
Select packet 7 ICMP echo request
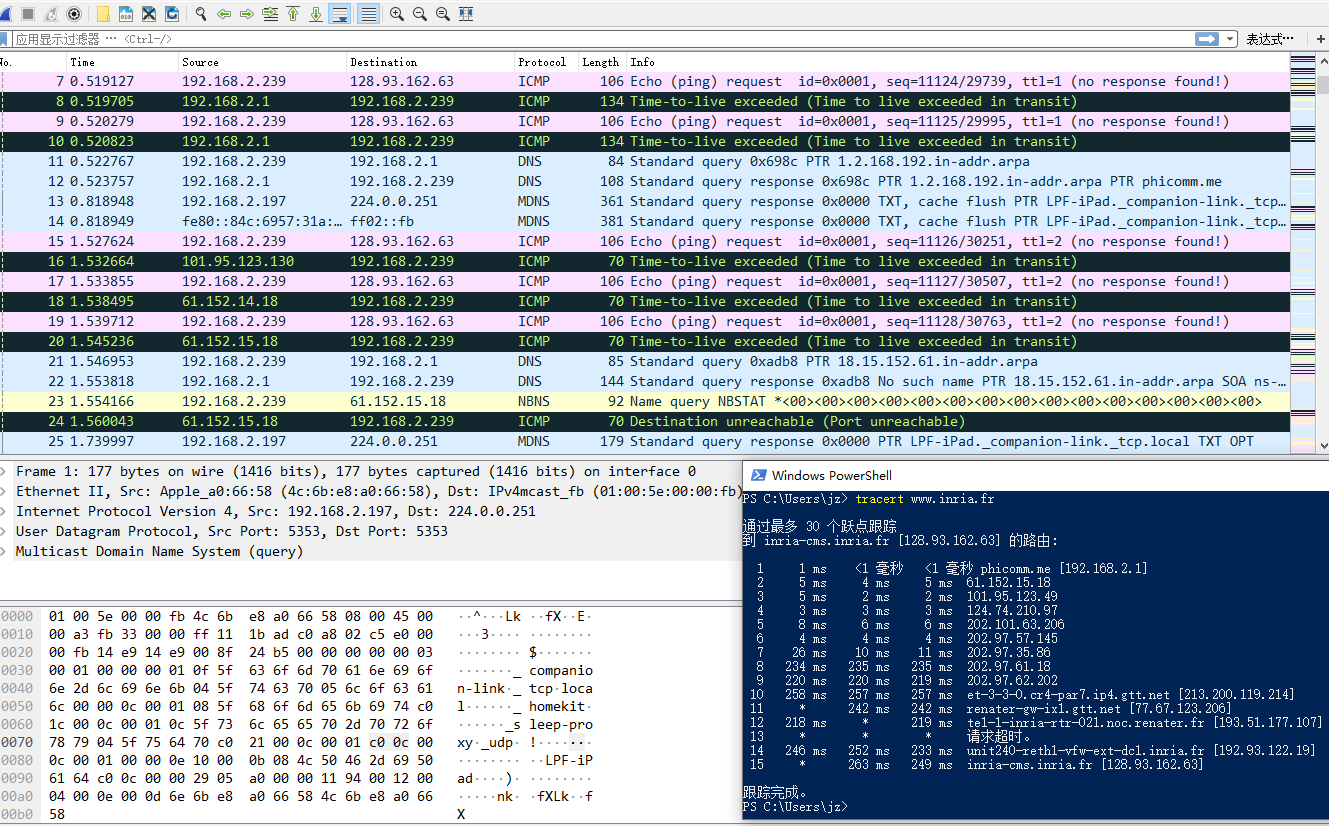(x=644, y=81)
